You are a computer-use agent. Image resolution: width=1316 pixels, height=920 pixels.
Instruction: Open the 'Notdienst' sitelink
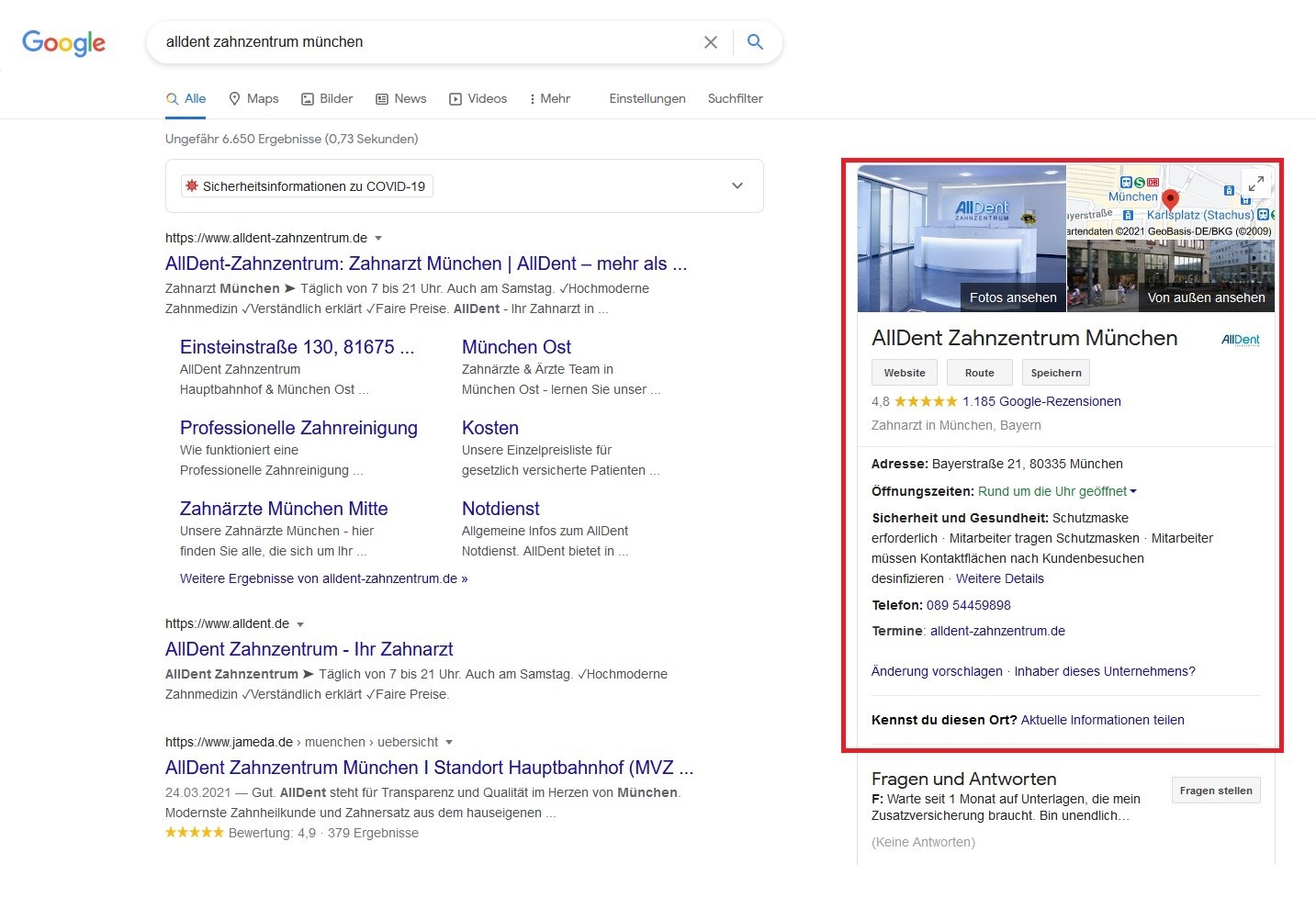501,509
